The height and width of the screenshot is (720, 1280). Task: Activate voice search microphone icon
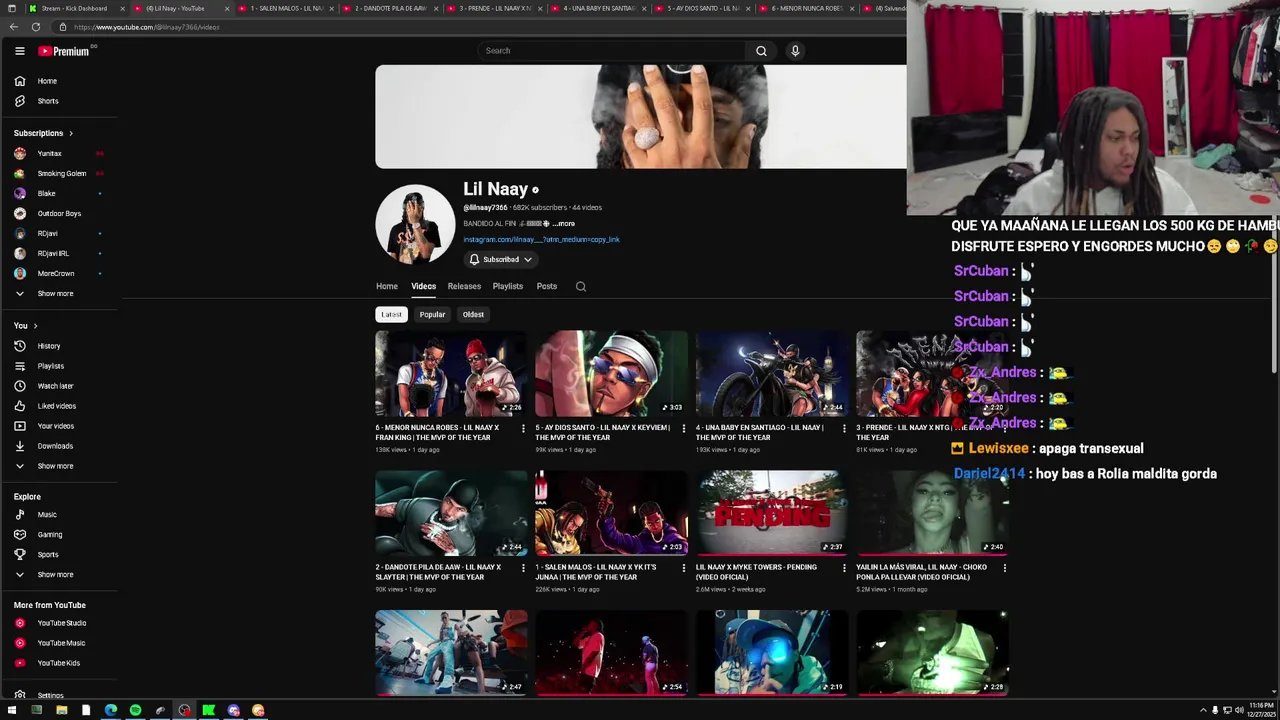tap(795, 51)
